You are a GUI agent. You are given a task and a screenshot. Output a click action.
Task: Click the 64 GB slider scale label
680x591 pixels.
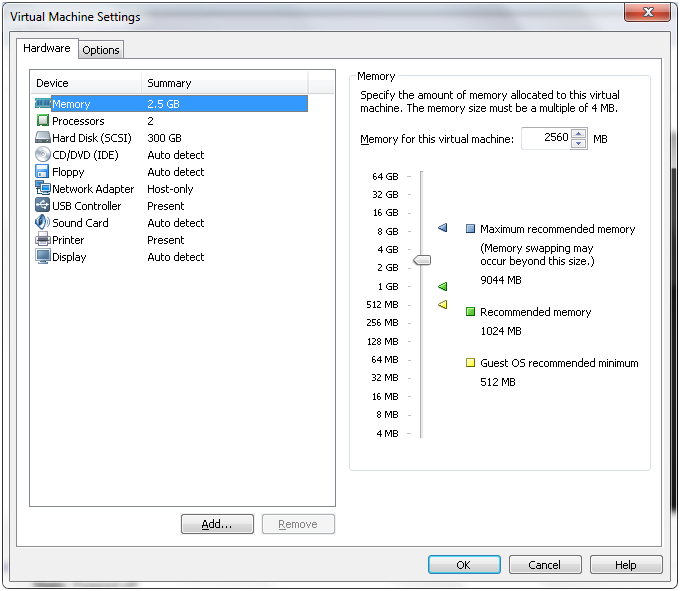click(385, 176)
